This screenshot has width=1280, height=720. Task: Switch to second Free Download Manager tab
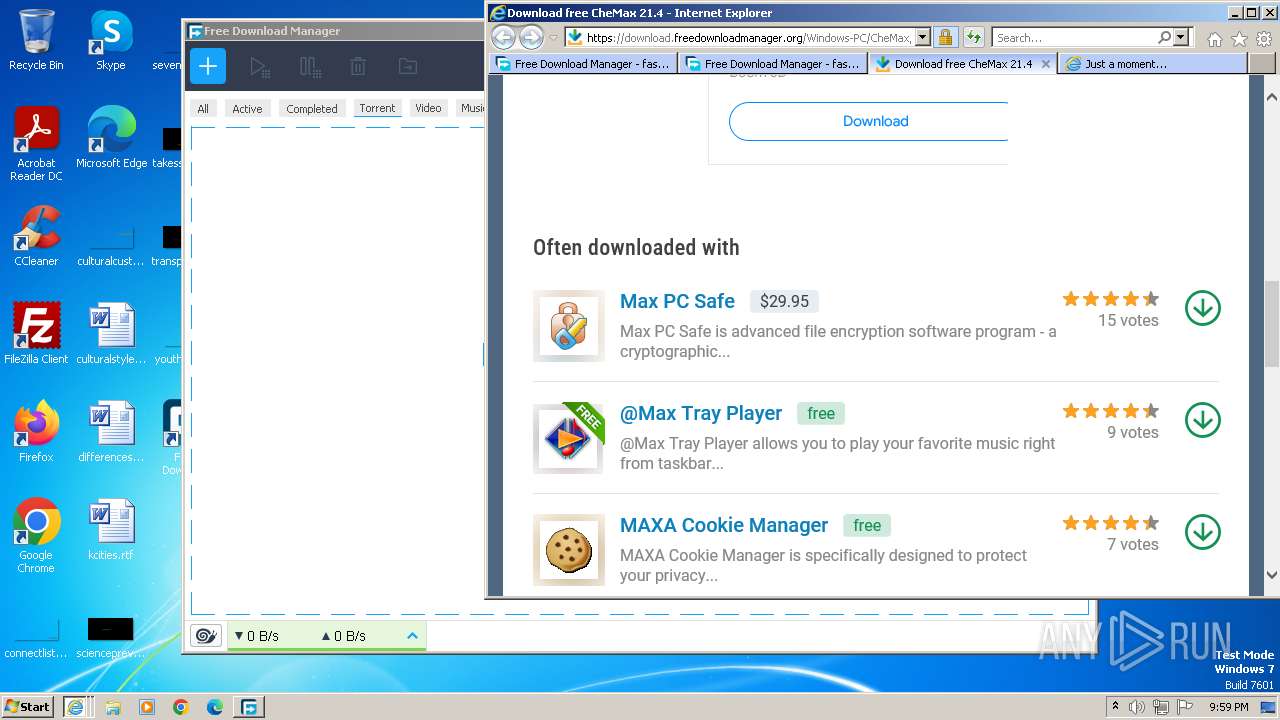pos(772,63)
